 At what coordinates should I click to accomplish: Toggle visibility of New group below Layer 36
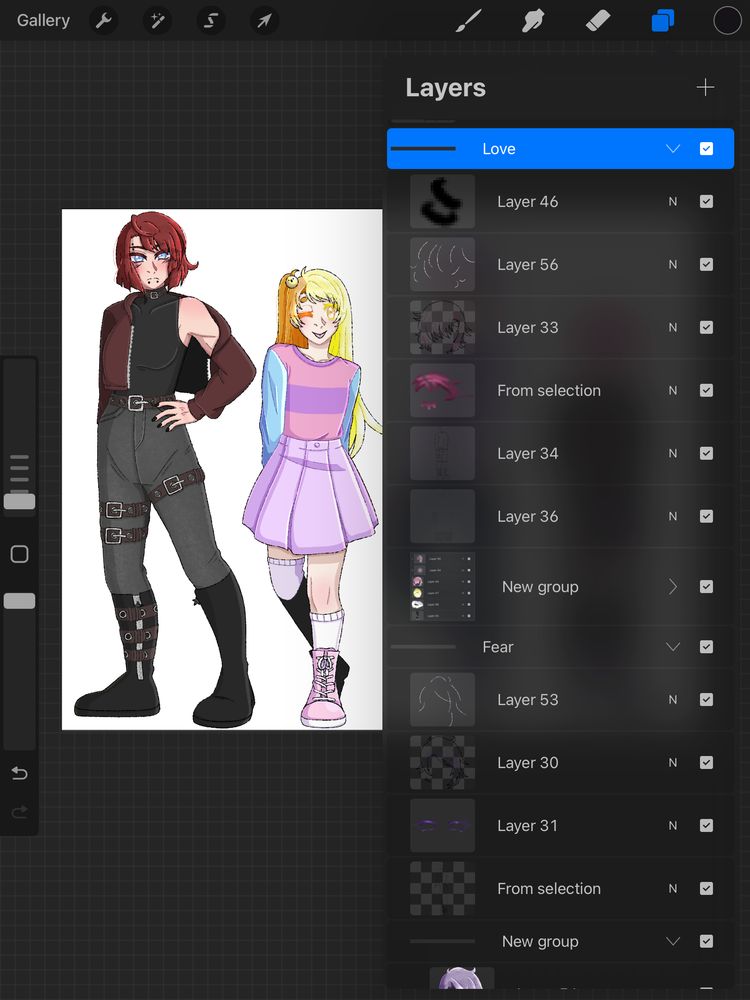[706, 587]
